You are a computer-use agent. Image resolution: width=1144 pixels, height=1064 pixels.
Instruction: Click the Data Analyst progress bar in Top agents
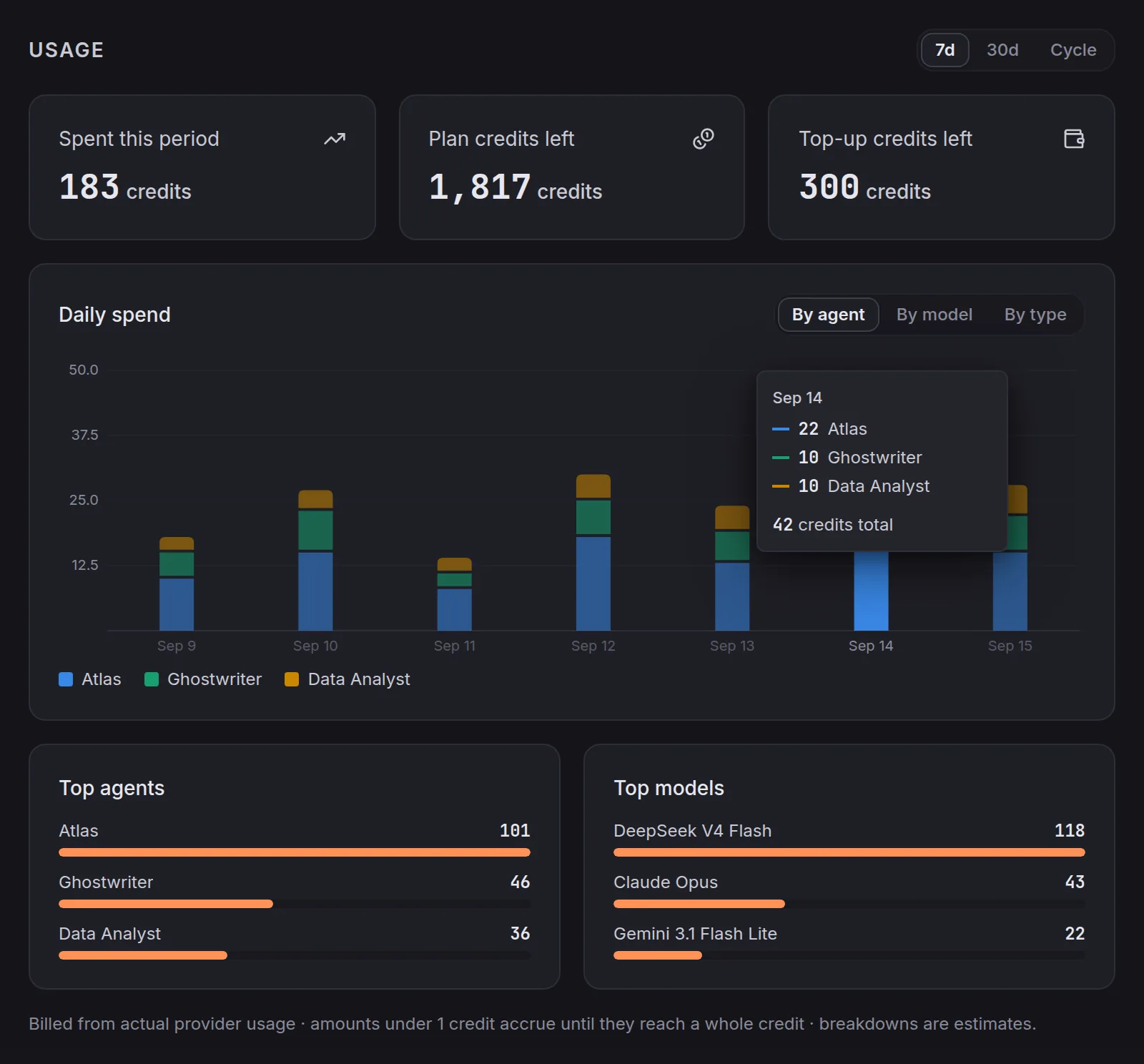(295, 955)
